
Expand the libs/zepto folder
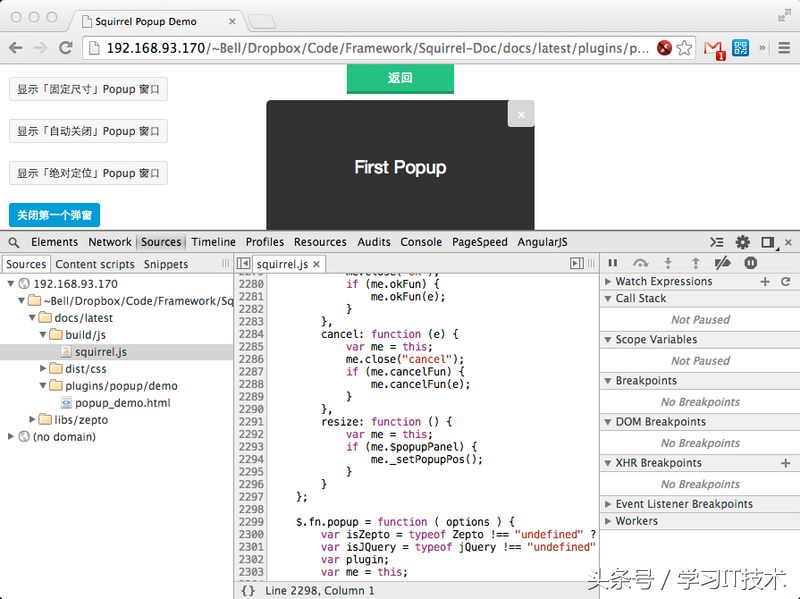[33, 420]
